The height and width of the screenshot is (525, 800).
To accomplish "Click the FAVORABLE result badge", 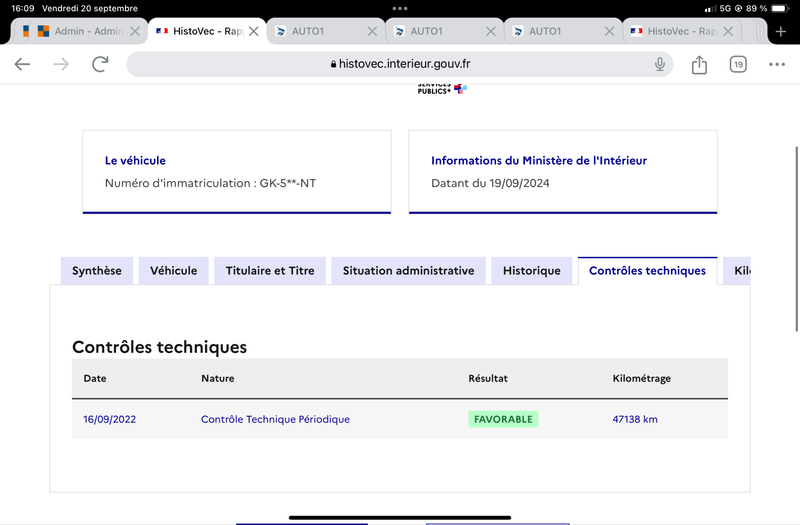I will pos(503,419).
